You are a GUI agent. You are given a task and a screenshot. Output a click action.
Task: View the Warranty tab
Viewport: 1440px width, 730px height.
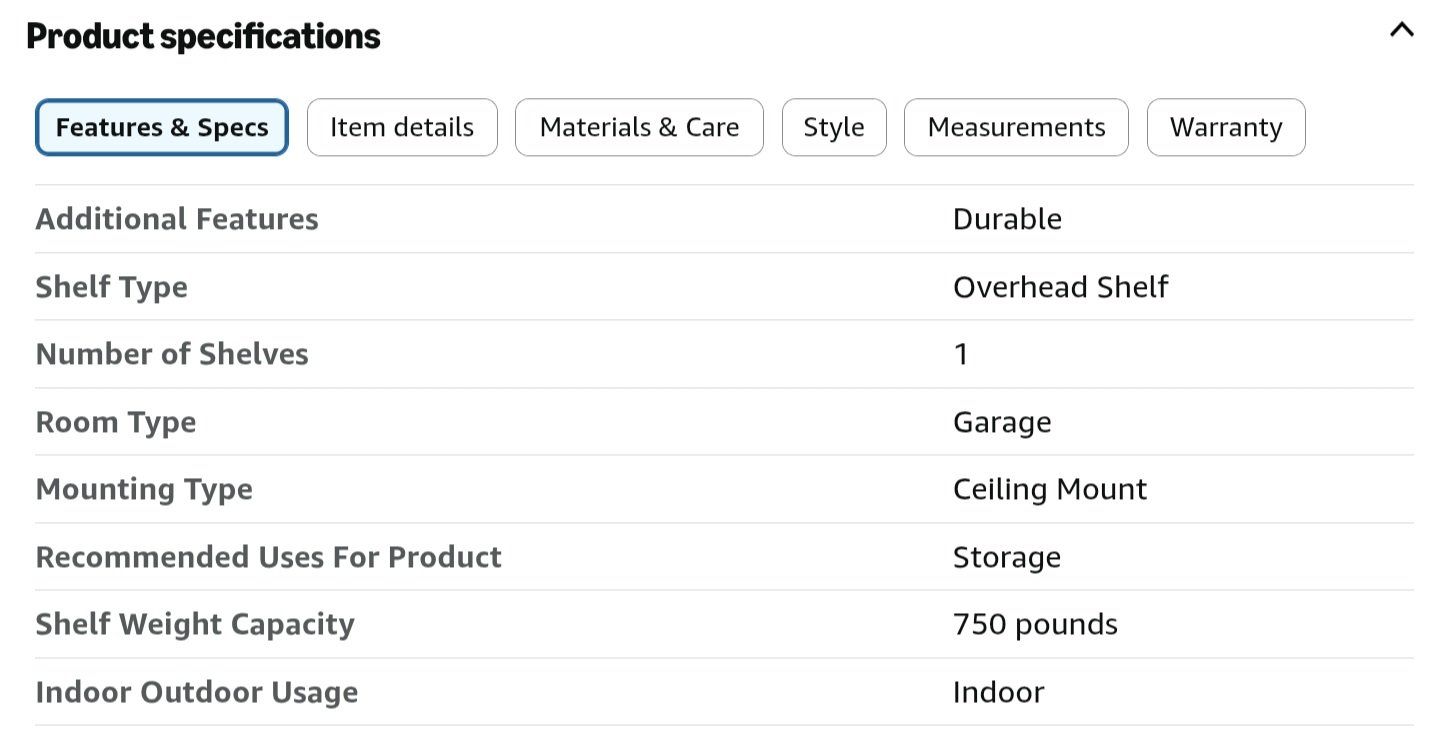coord(1226,127)
